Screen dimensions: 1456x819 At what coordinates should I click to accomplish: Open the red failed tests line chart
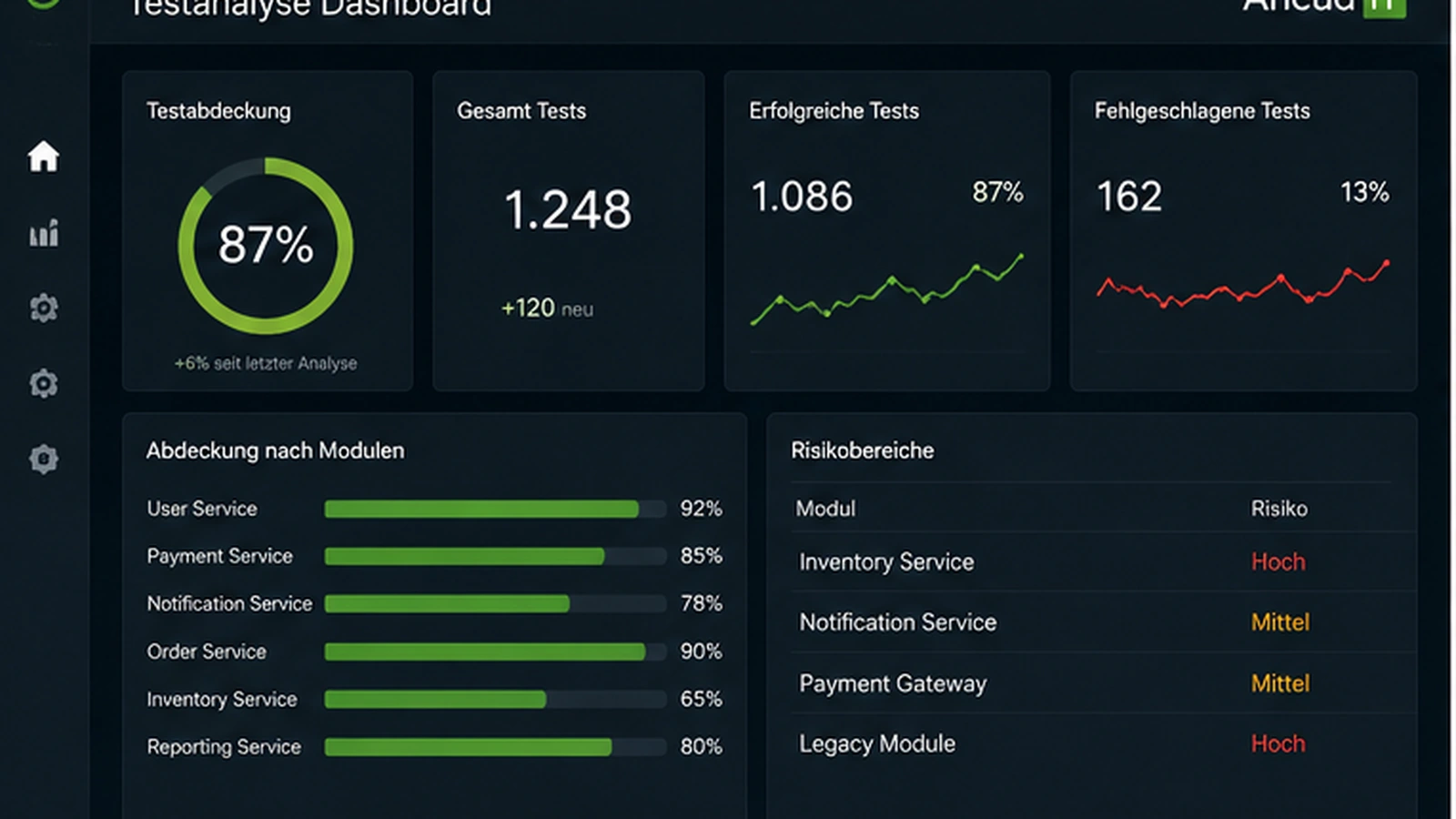(1243, 285)
